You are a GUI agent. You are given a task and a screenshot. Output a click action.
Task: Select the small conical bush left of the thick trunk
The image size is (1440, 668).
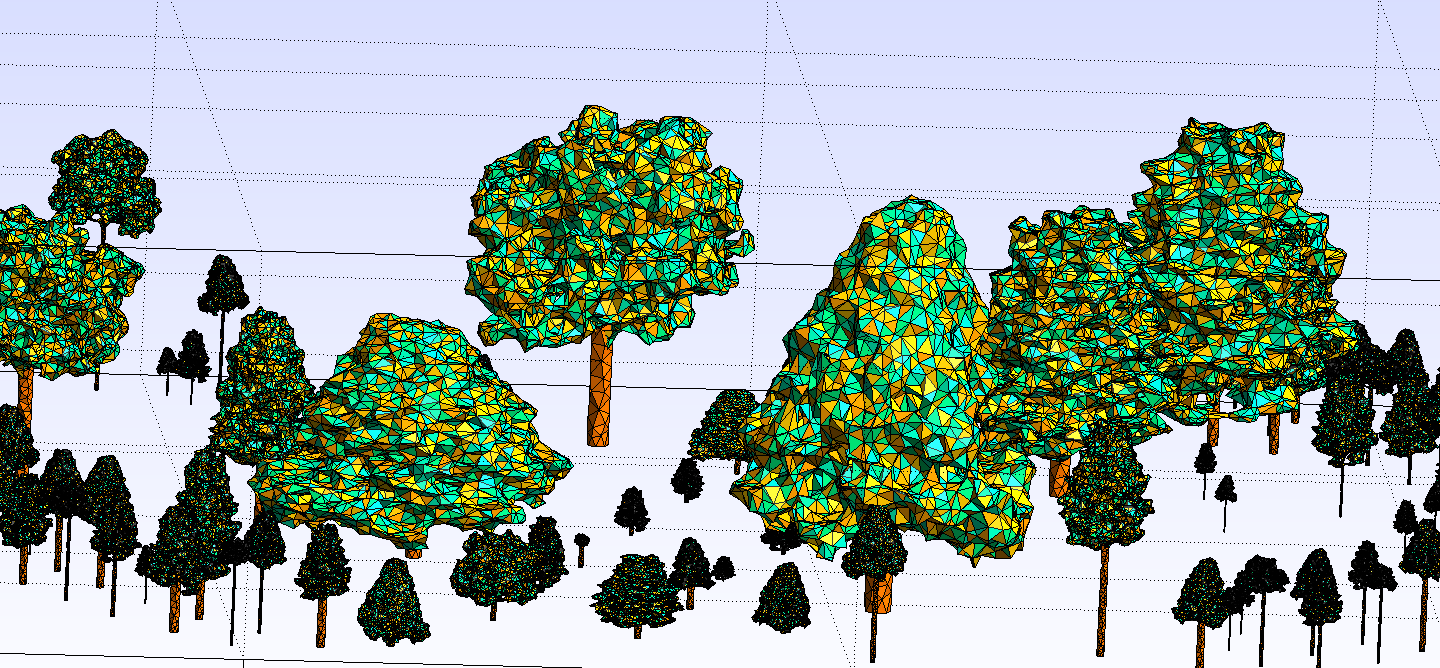click(x=782, y=597)
